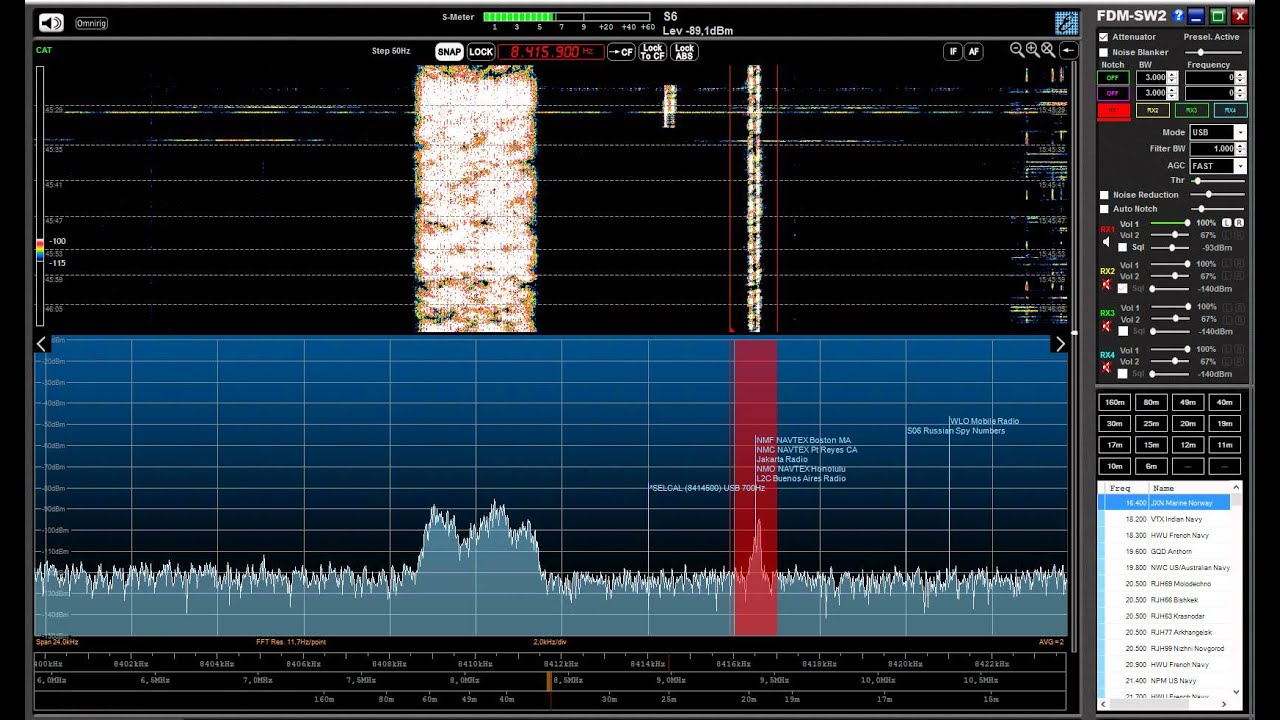Select the 49m band button
1280x720 pixels.
(x=1188, y=402)
